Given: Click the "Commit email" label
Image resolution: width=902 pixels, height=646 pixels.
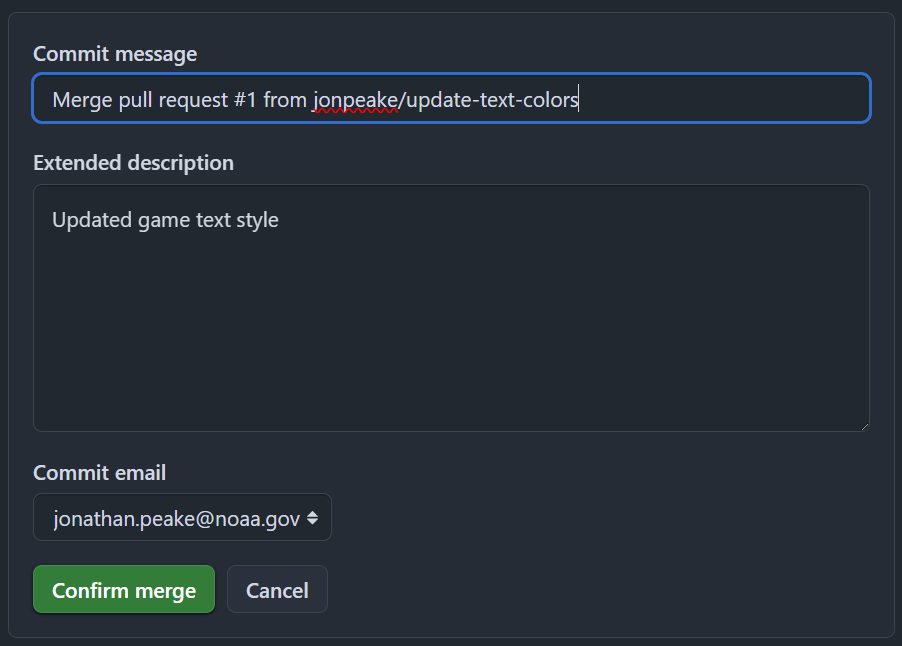Looking at the screenshot, I should tap(100, 473).
